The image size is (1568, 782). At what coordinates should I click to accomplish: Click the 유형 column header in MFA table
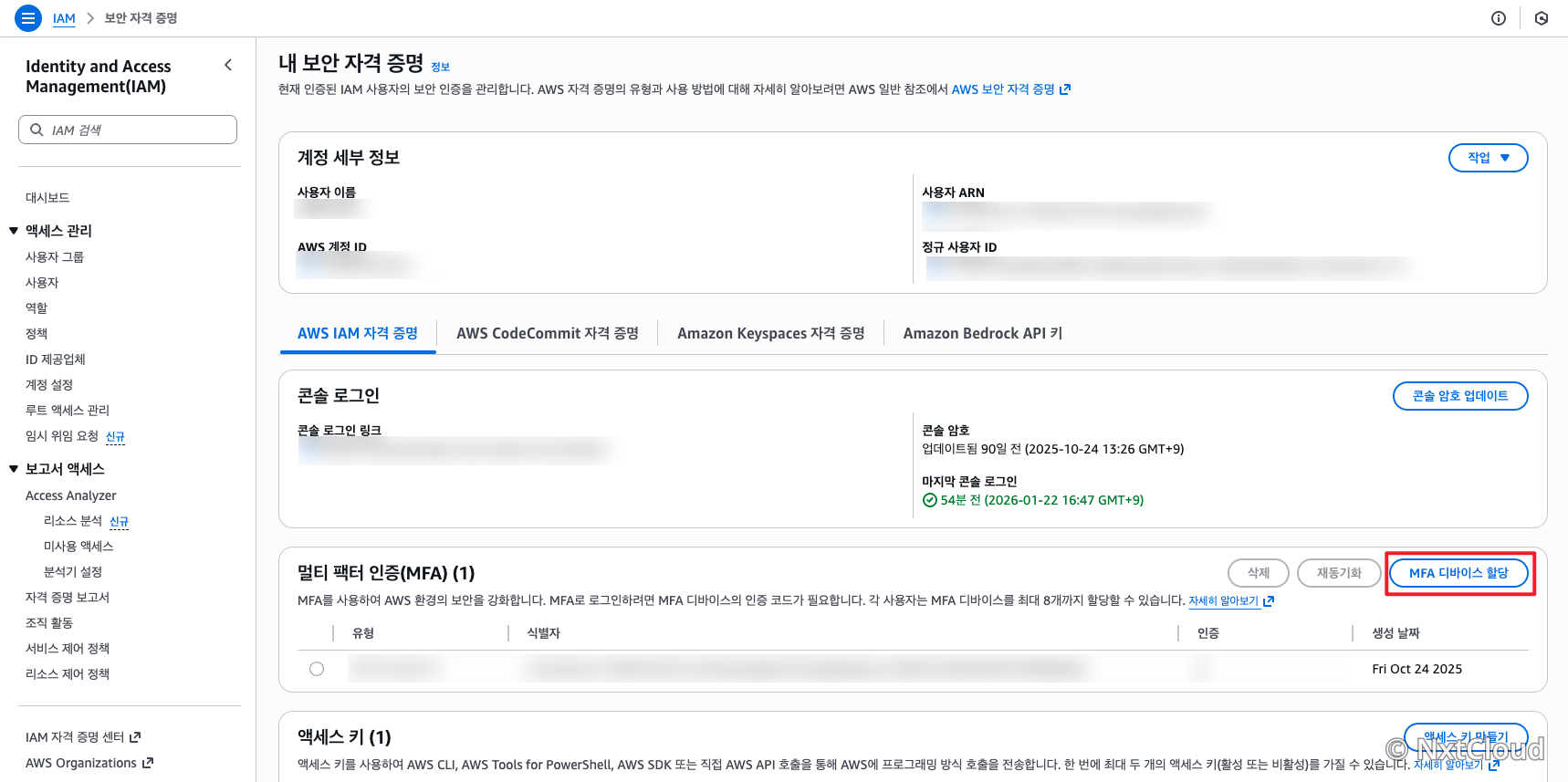pyautogui.click(x=363, y=633)
